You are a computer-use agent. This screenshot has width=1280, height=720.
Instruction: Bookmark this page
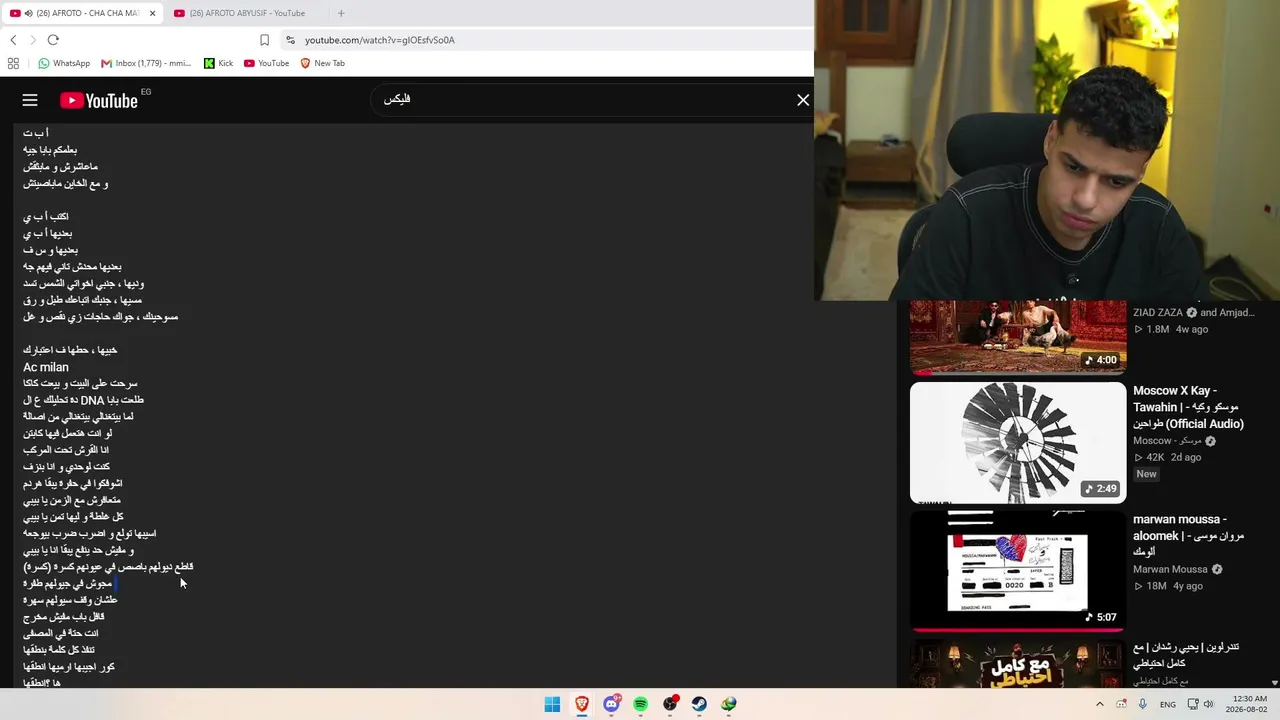(x=264, y=40)
